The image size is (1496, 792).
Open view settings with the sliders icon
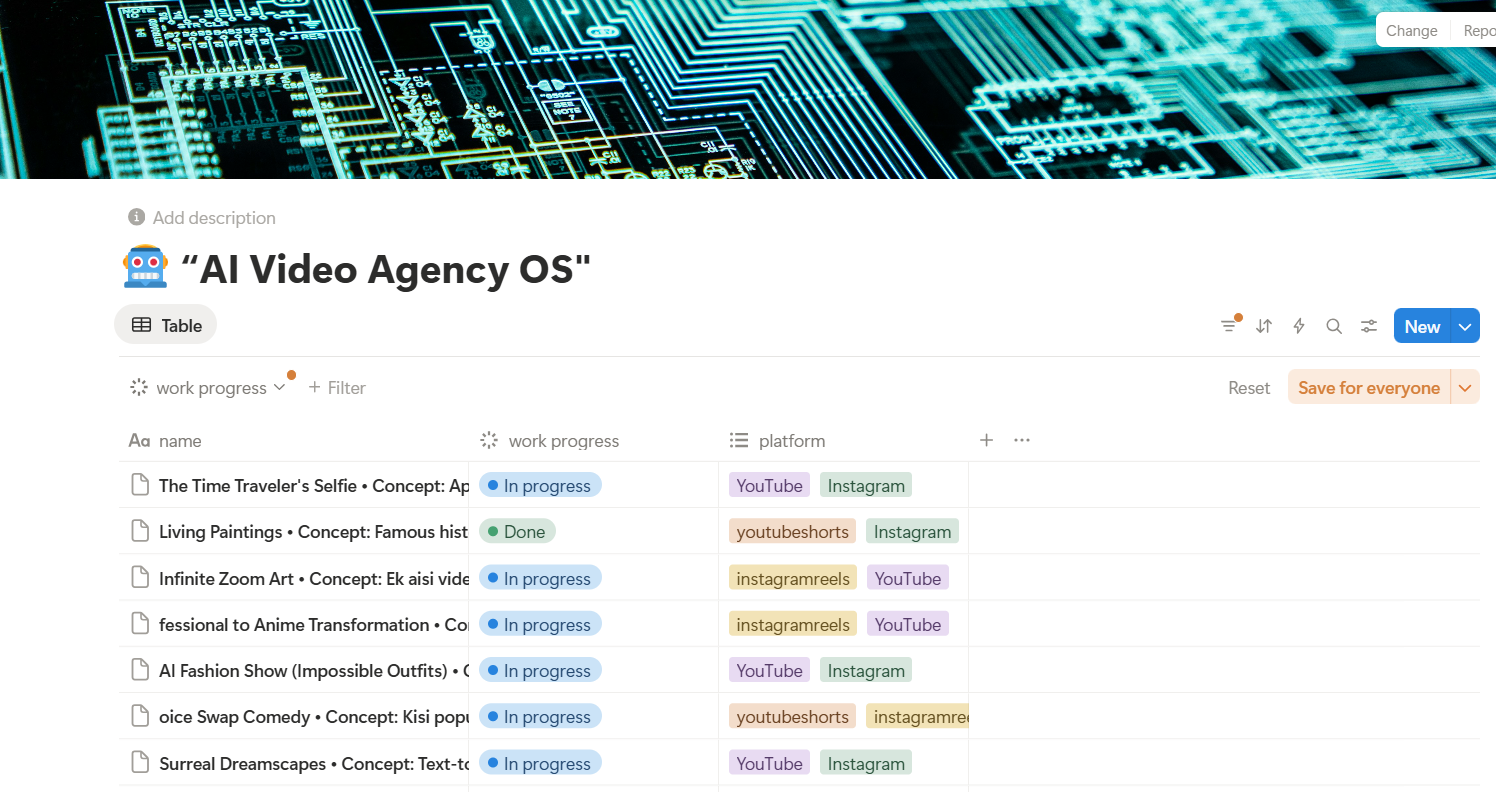point(1368,325)
